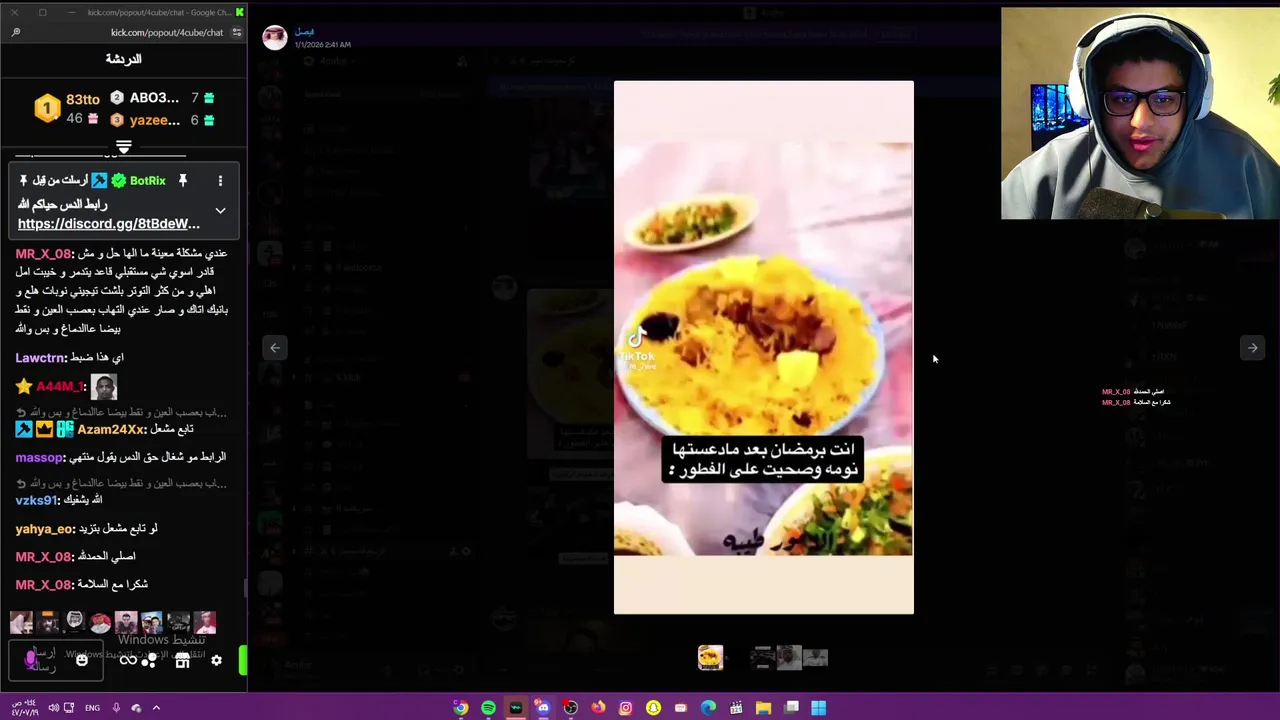Collapse the leaderboard with the lines-and-triangle handle

click(x=124, y=147)
